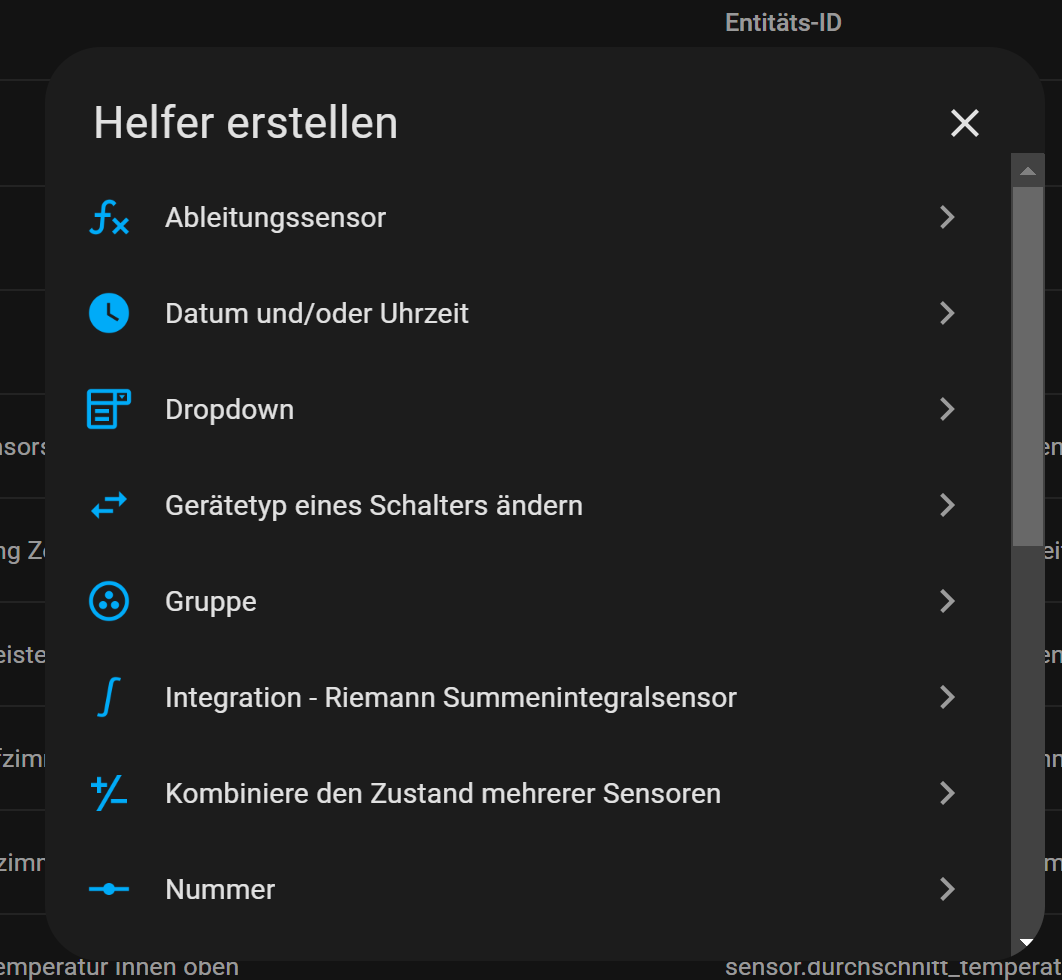Viewport: 1062px width, 980px height.
Task: Expand the Ableitungssensor chevron arrow
Action: [x=947, y=218]
